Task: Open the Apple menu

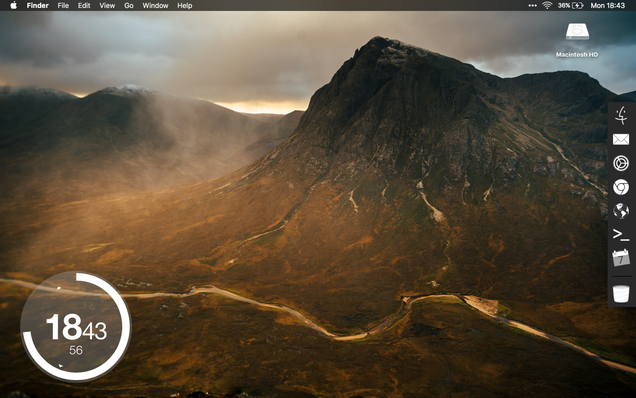Action: tap(13, 5)
